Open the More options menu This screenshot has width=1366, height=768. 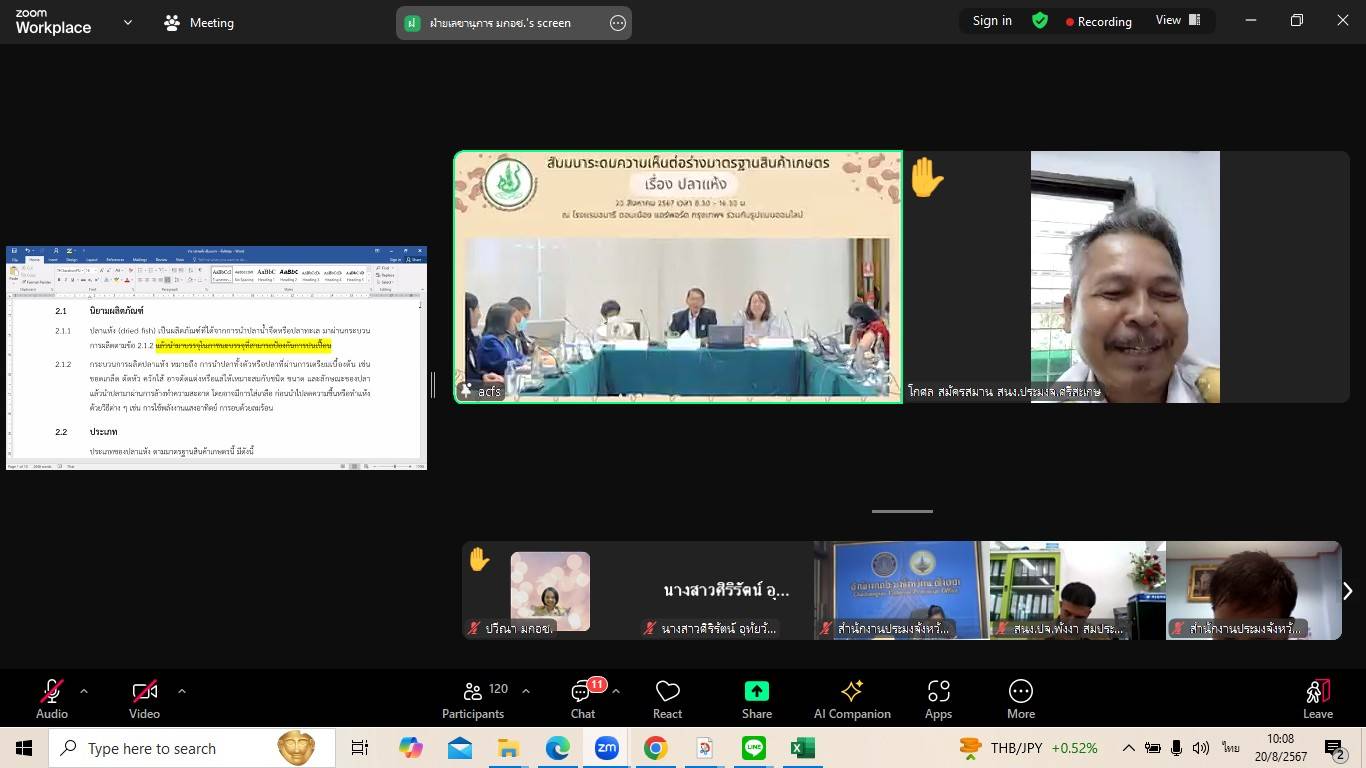1020,699
